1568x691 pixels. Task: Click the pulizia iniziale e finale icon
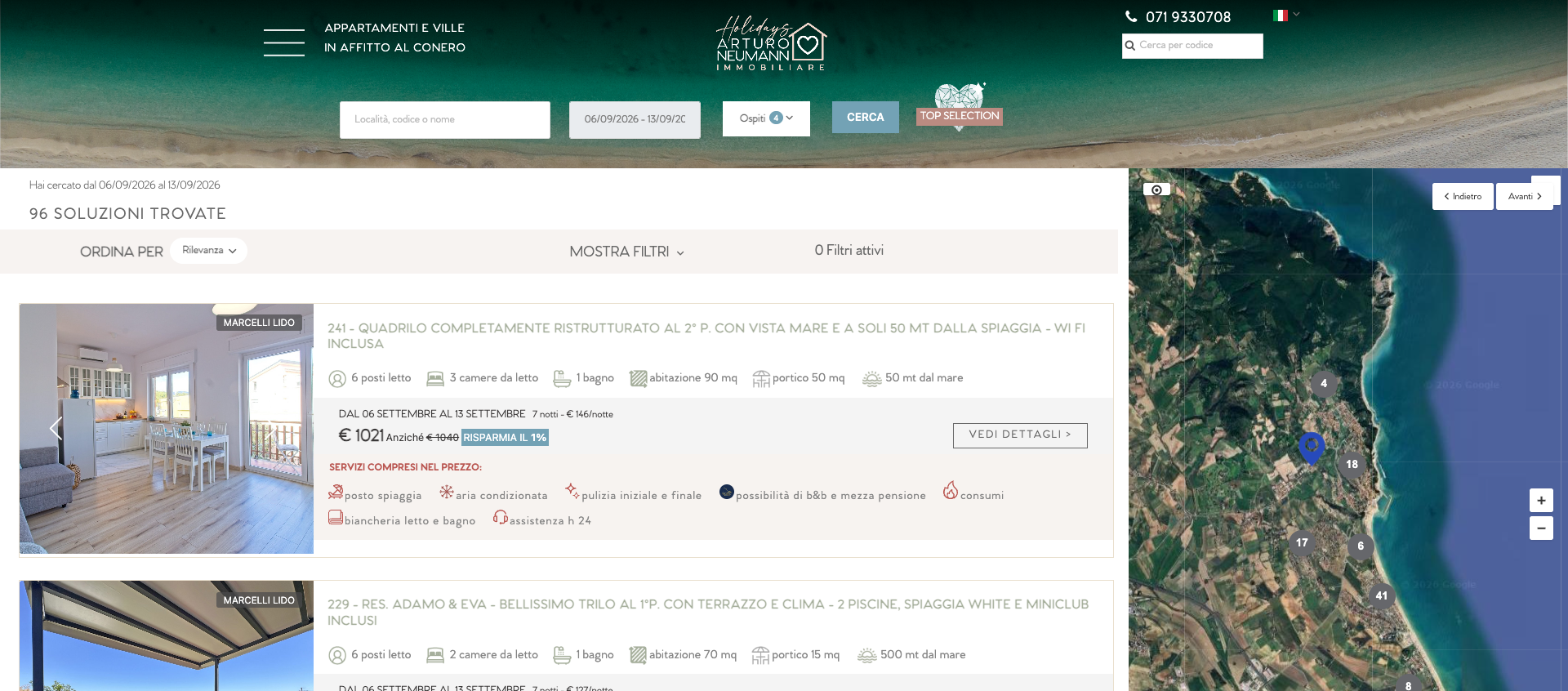click(572, 492)
